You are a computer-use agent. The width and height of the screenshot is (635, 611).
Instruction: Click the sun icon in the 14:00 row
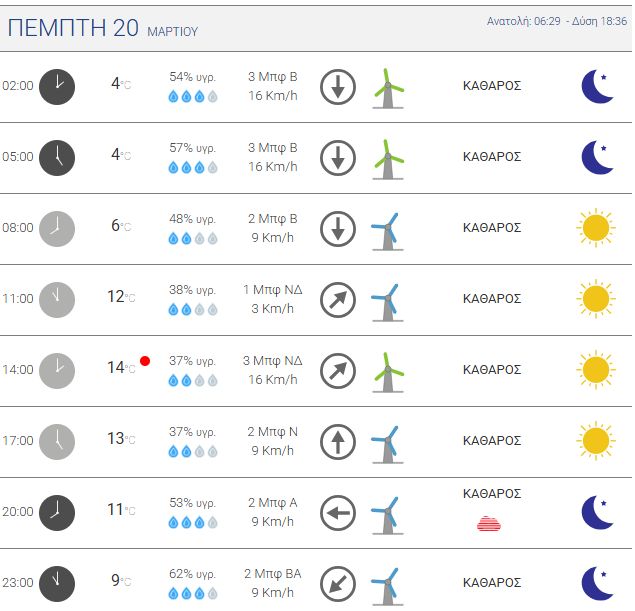click(x=596, y=370)
